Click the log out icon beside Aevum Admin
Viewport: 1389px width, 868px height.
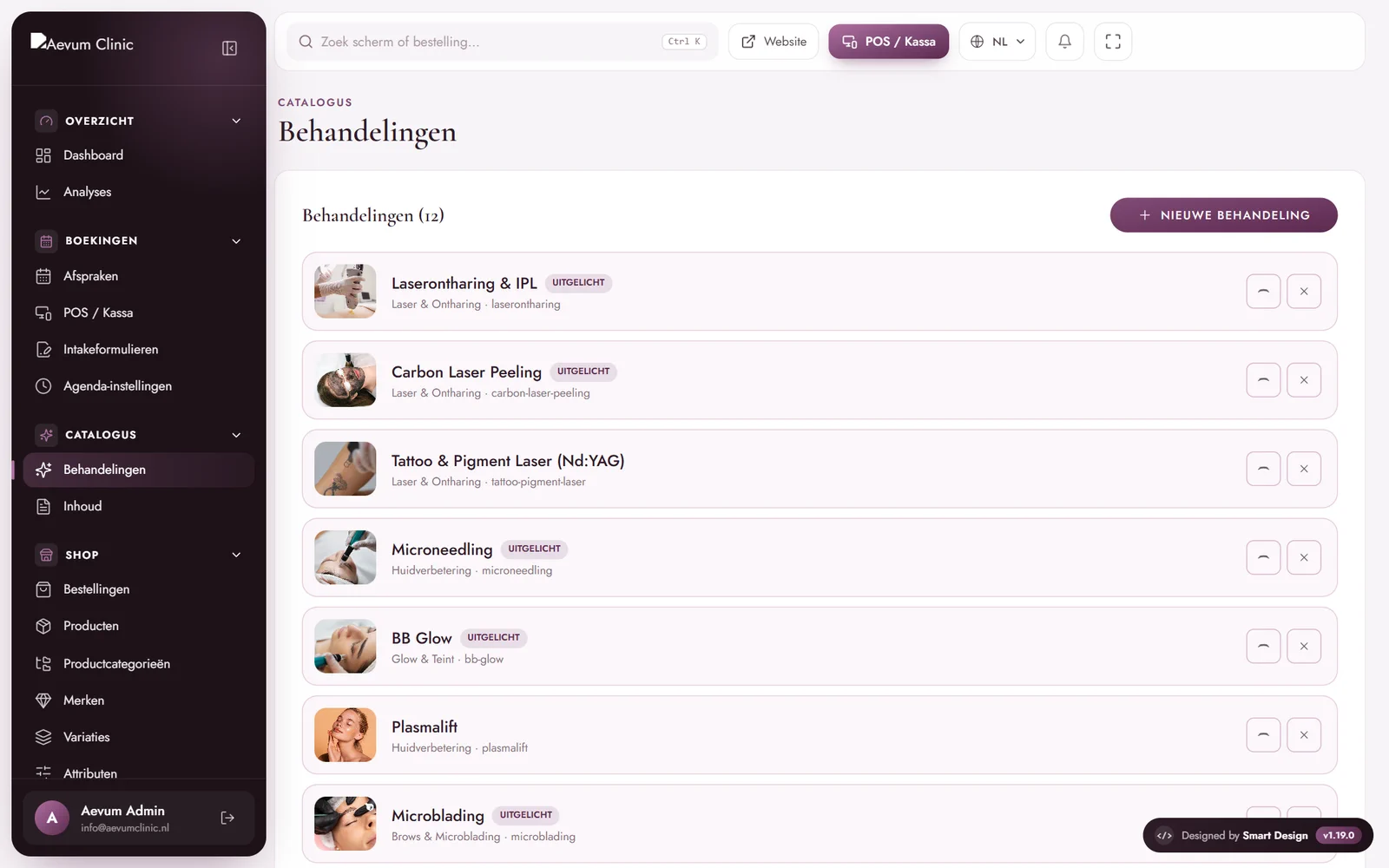click(227, 818)
